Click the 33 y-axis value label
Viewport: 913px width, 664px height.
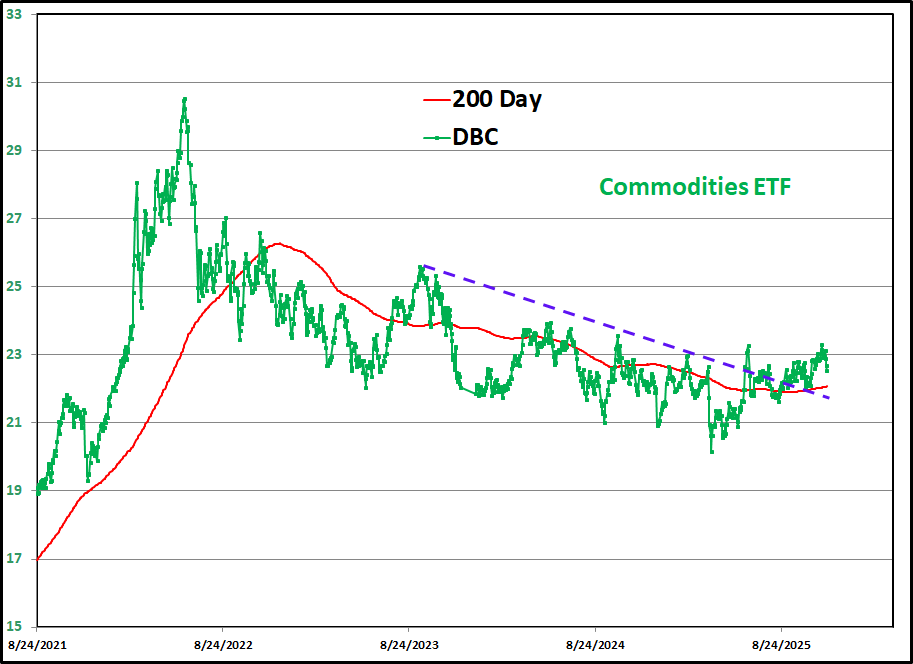coord(14,15)
